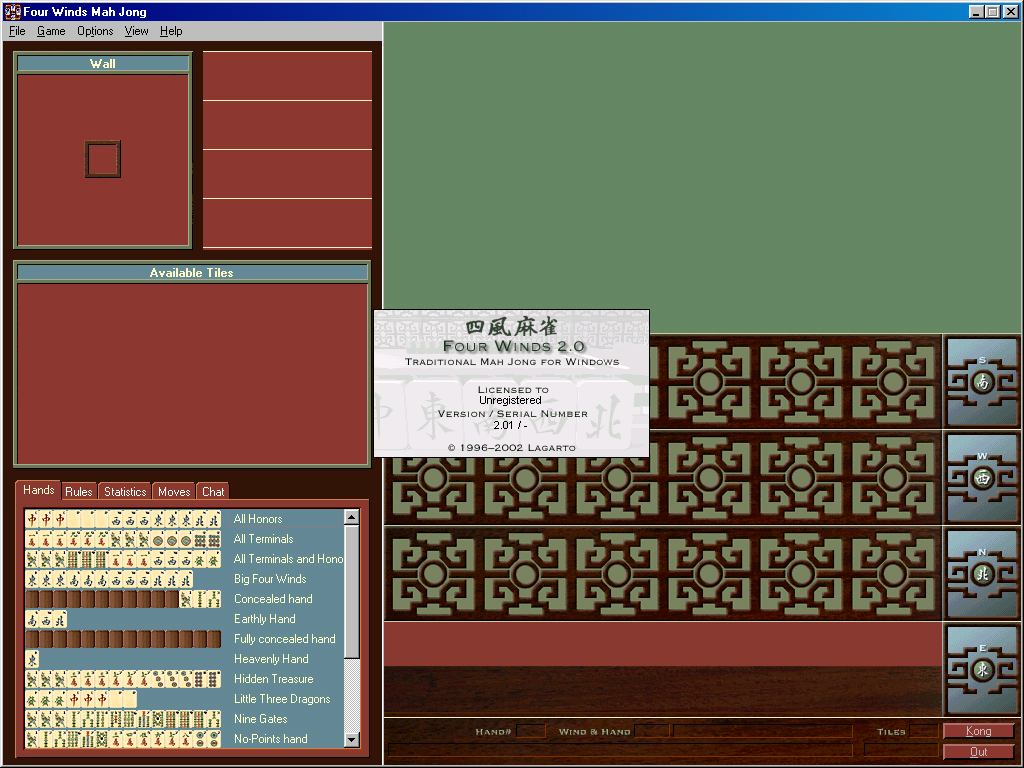Select the No-Points hand entry
The width and height of the screenshot is (1024, 768).
click(270, 739)
